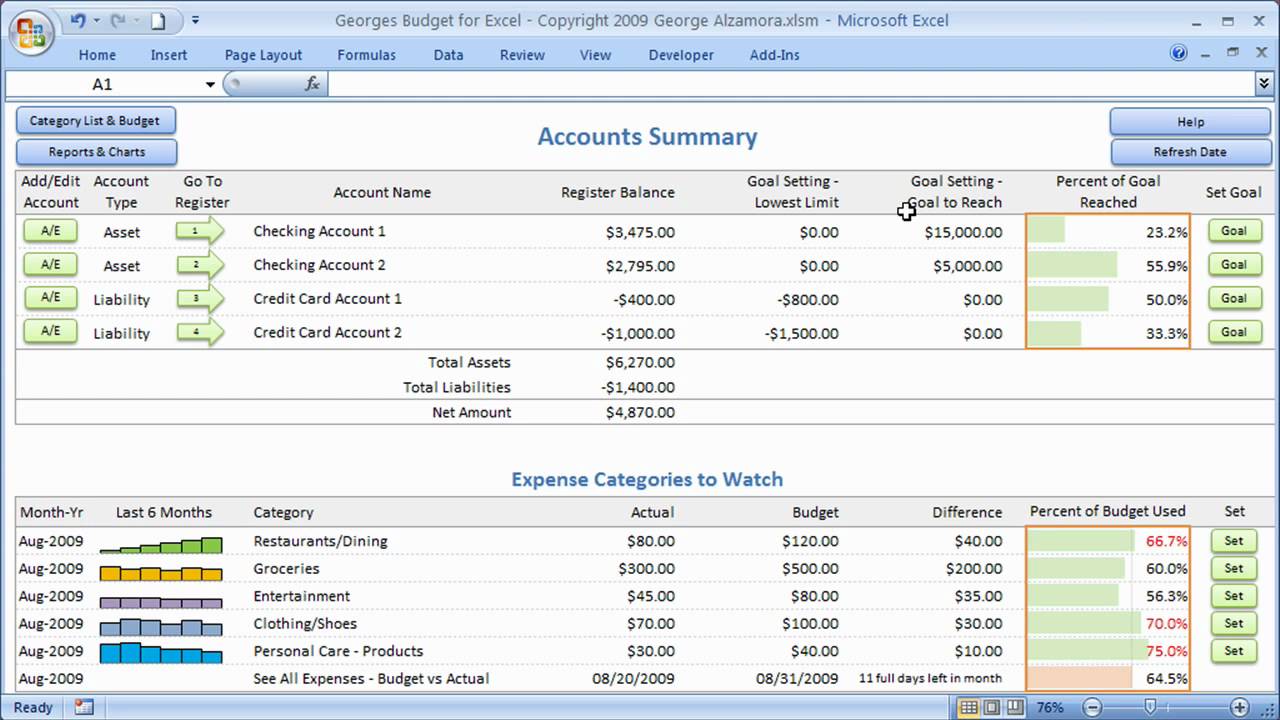
Task: Click Goal button for Credit Card Account 2
Action: (1234, 332)
